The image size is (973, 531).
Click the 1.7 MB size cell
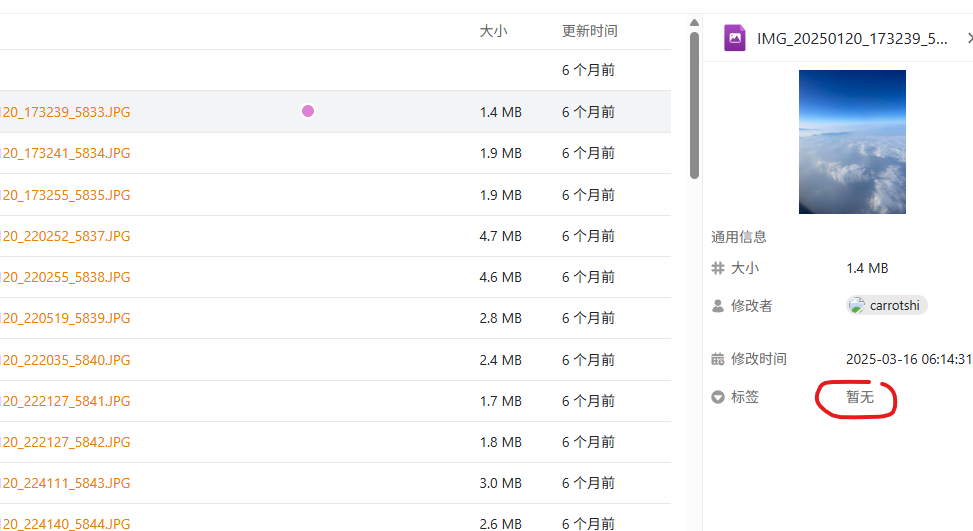(x=500, y=401)
